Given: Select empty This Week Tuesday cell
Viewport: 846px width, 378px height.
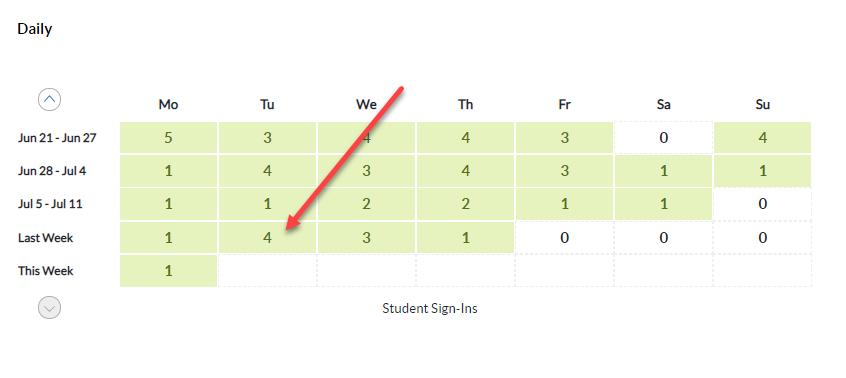Looking at the screenshot, I should pyautogui.click(x=267, y=271).
